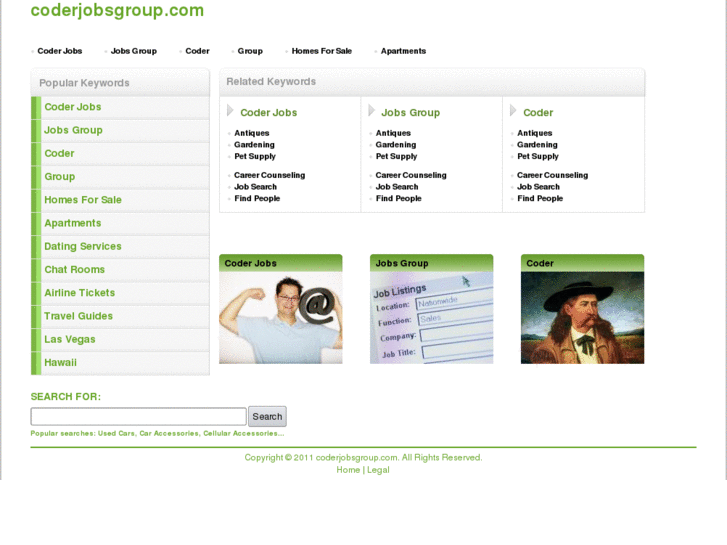Click arrow icon beside Coder heading
The height and width of the screenshot is (545, 727).
tap(513, 110)
